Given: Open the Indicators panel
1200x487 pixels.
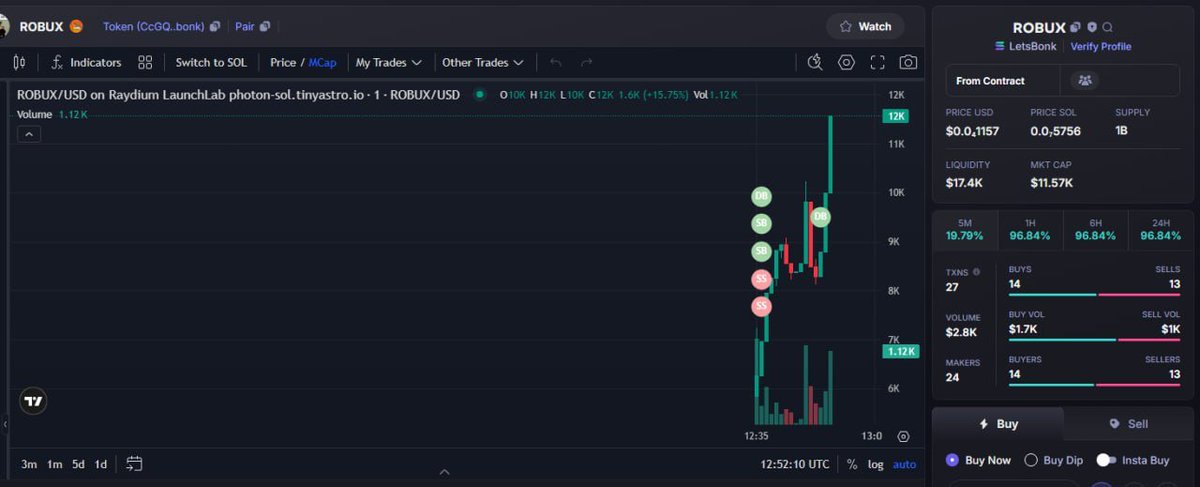Looking at the screenshot, I should click(86, 62).
